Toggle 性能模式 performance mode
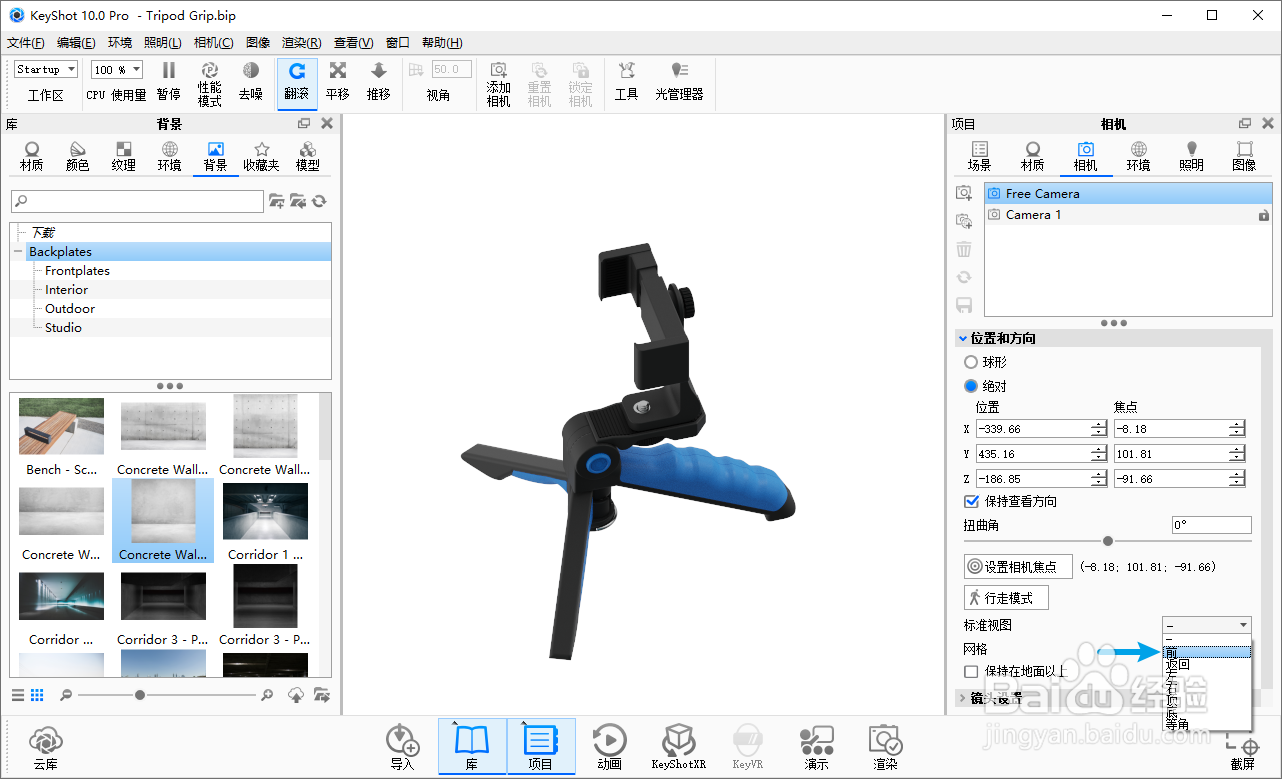 click(x=210, y=84)
